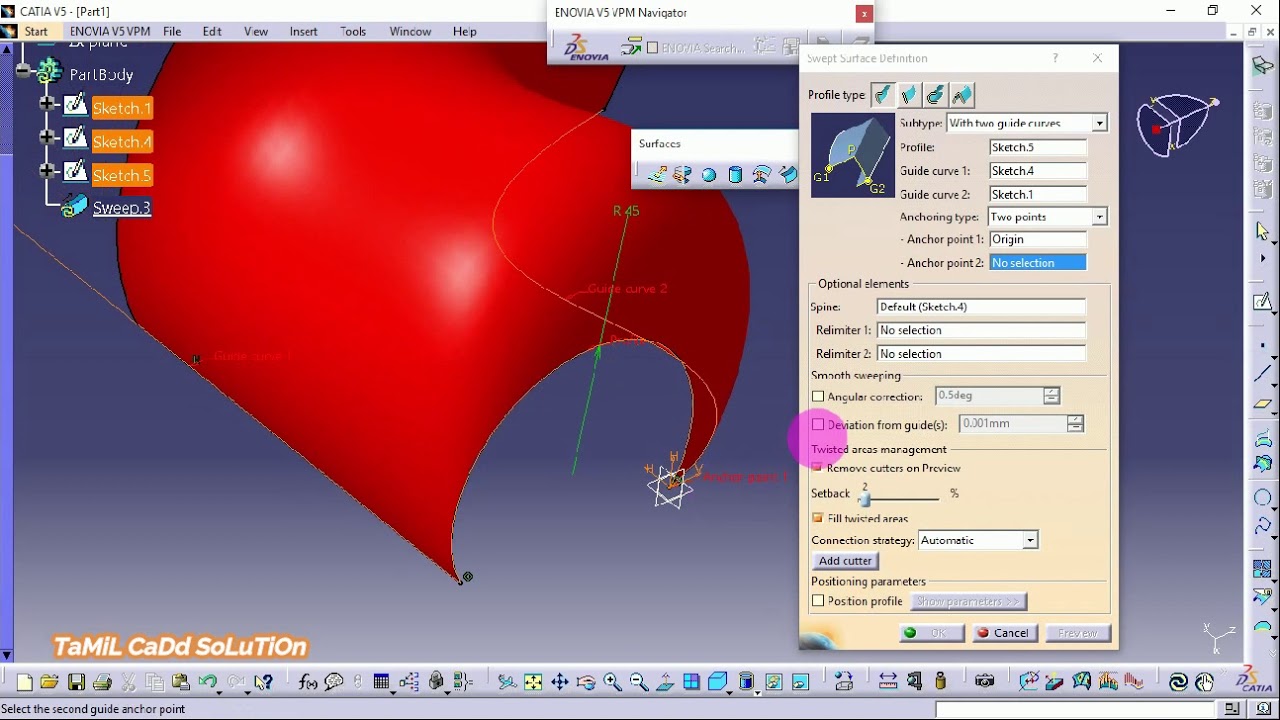The height and width of the screenshot is (720, 1280).
Task: Click the New document icon
Action: [x=24, y=682]
